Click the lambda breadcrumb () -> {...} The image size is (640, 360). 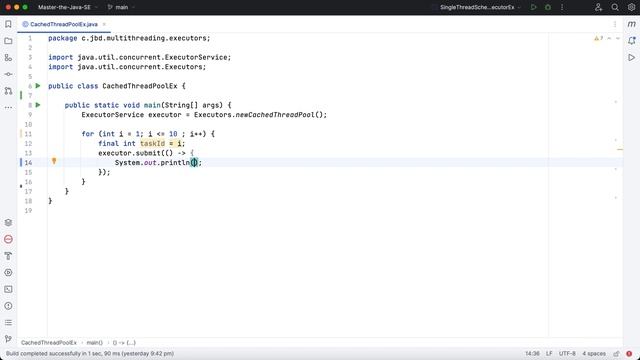pyautogui.click(x=124, y=342)
